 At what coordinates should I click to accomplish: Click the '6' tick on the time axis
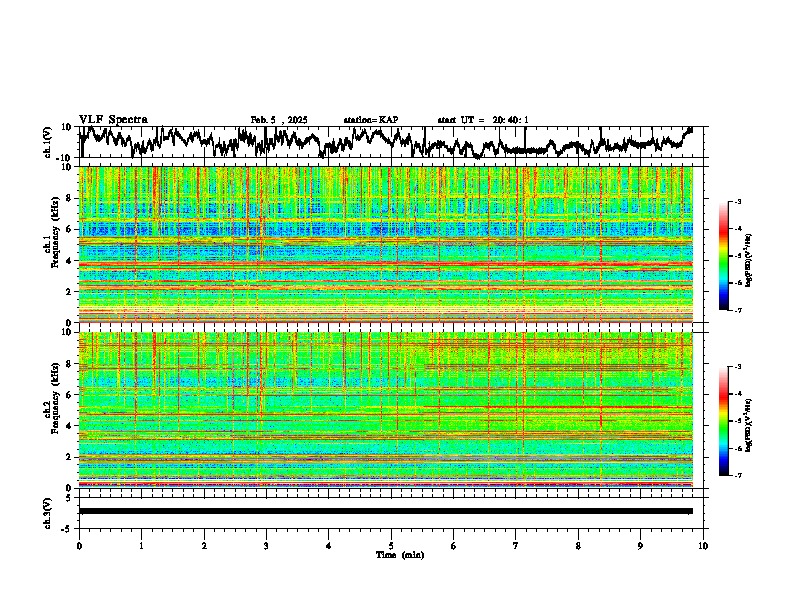(x=454, y=546)
